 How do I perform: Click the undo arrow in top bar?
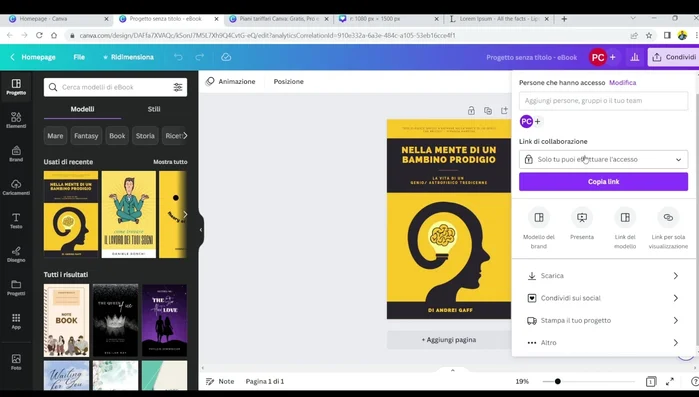point(178,57)
